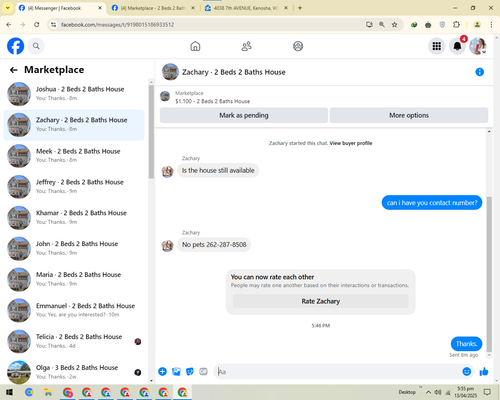Click the 'No pets 262-287-8508' message
Screen dimensions: 500x400
(x=214, y=245)
